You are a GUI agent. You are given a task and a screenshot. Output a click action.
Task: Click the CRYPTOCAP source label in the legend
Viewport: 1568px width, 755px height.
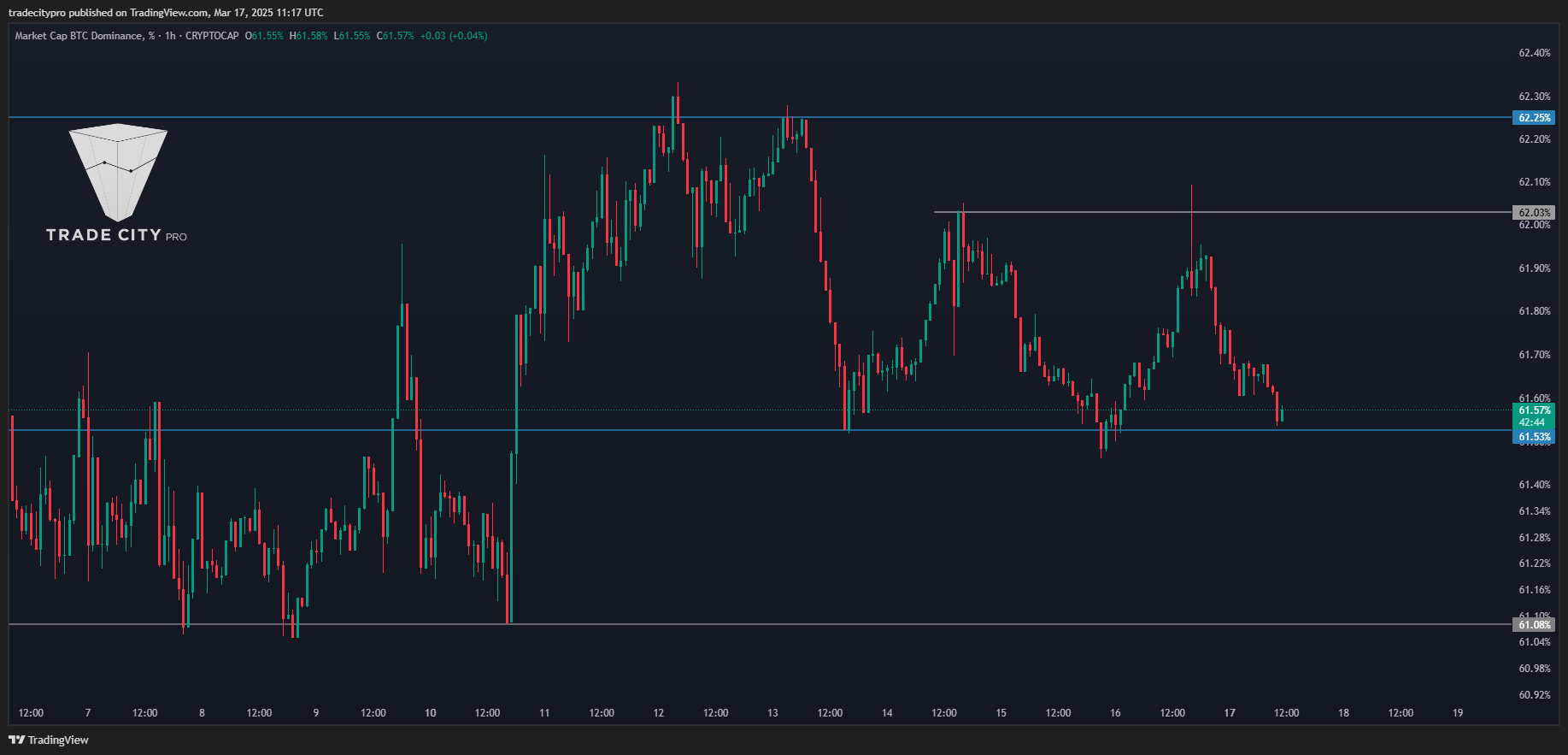212,36
